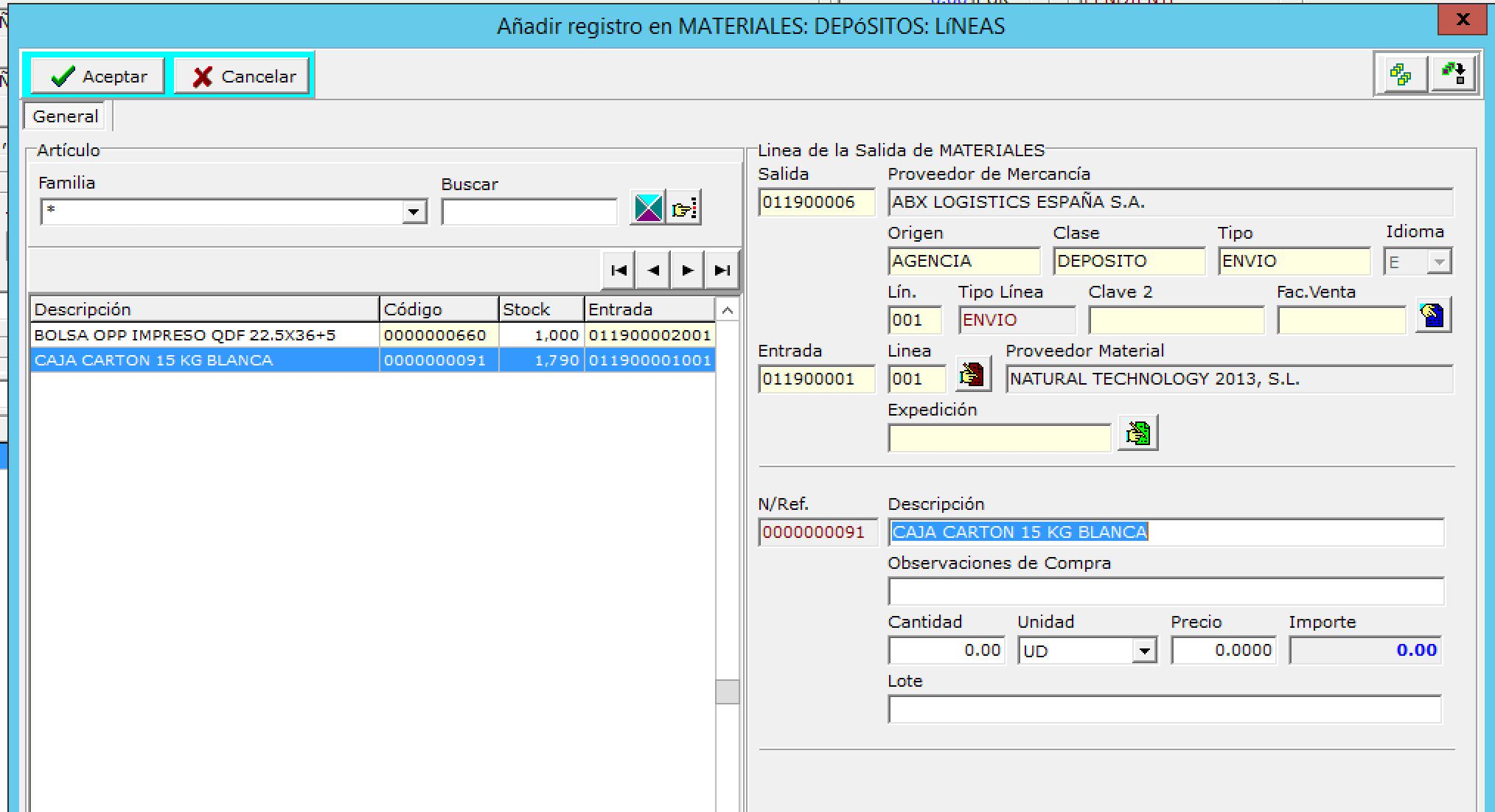Go to next record arrow
This screenshot has height=812, width=1495.
(687, 270)
